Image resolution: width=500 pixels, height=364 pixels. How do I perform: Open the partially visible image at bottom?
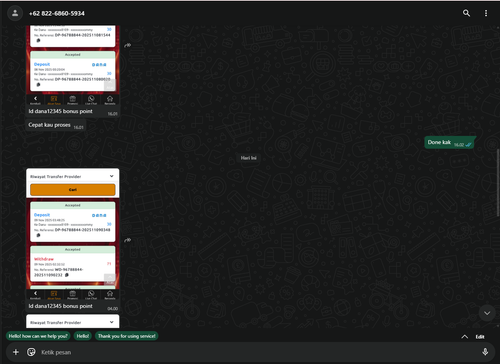point(73,322)
